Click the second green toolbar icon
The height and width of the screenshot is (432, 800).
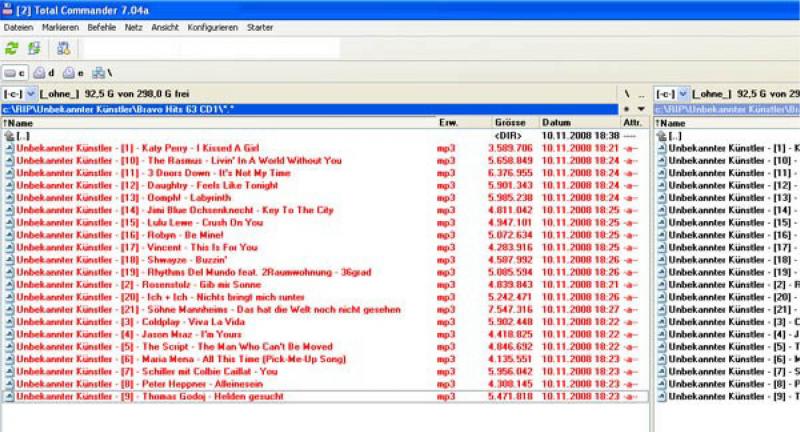pos(34,48)
